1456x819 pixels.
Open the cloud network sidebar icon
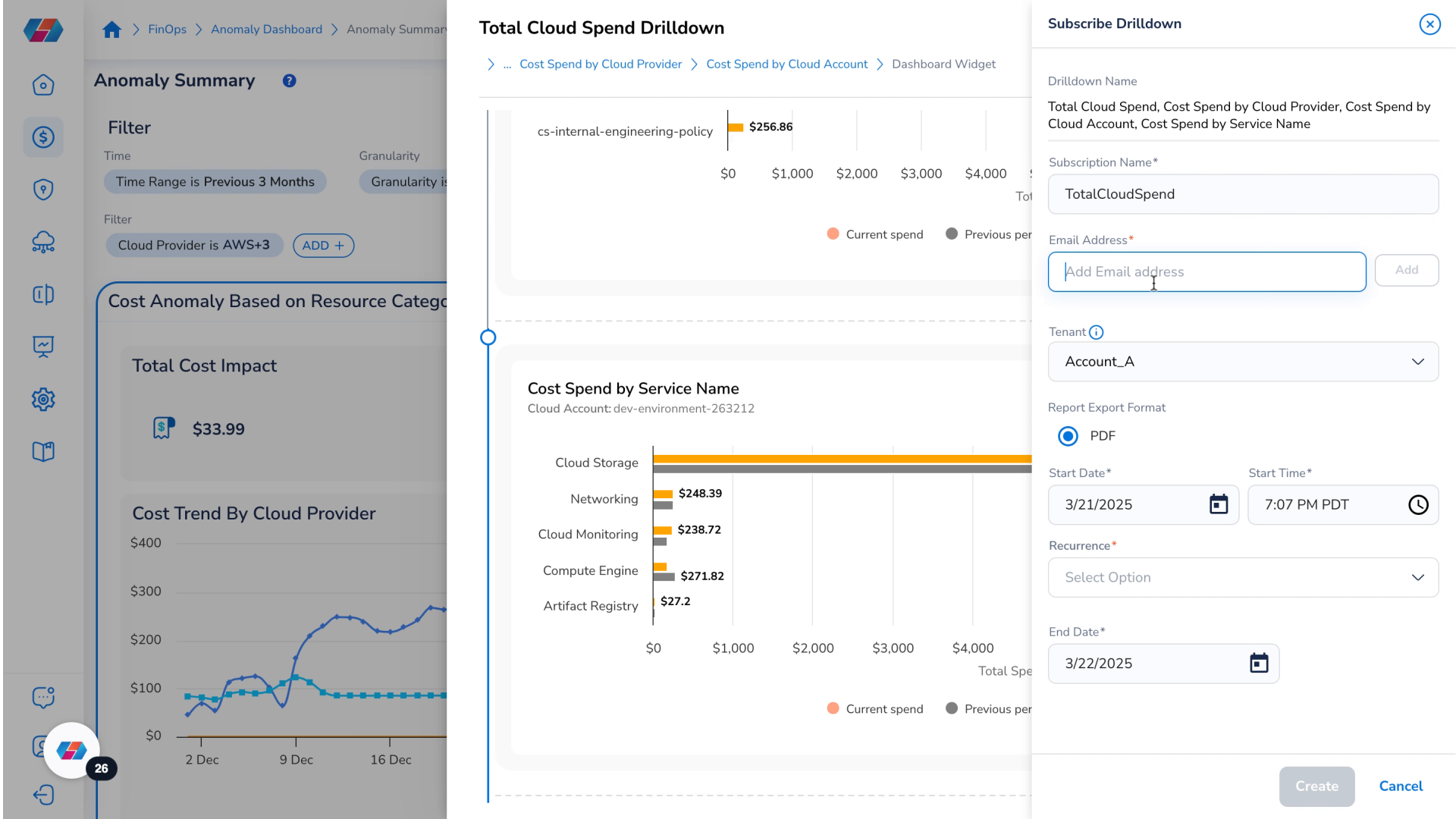(x=43, y=242)
